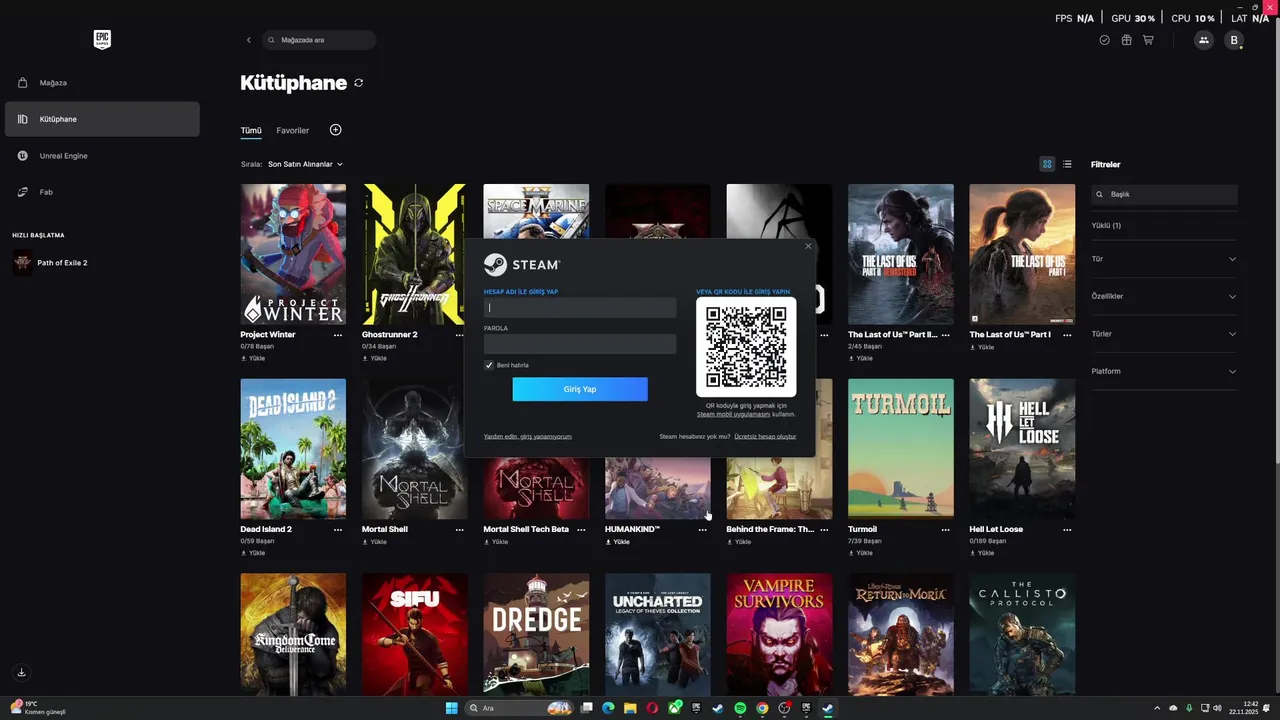Viewport: 1280px width, 720px height.
Task: Open the downloads icon at the sidebar bottom
Action: point(22,672)
